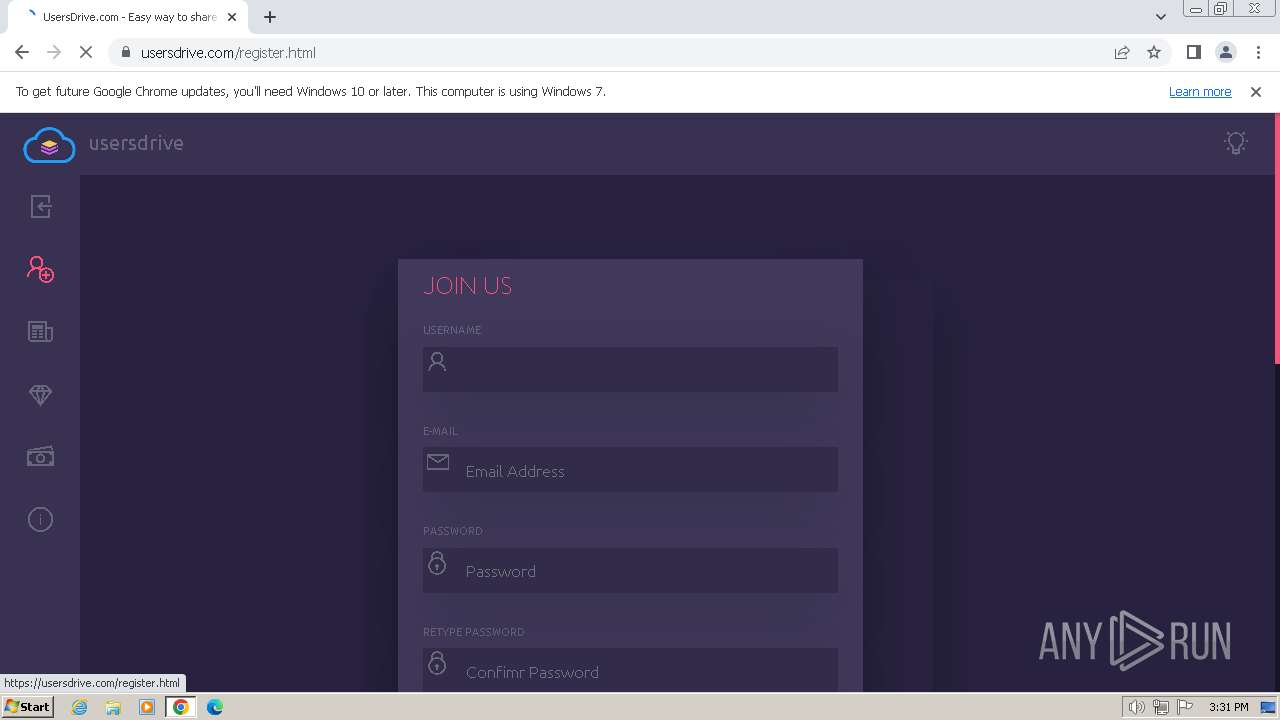Image resolution: width=1280 pixels, height=720 pixels.
Task: Toggle the light bulb theme icon
Action: pos(1236,143)
